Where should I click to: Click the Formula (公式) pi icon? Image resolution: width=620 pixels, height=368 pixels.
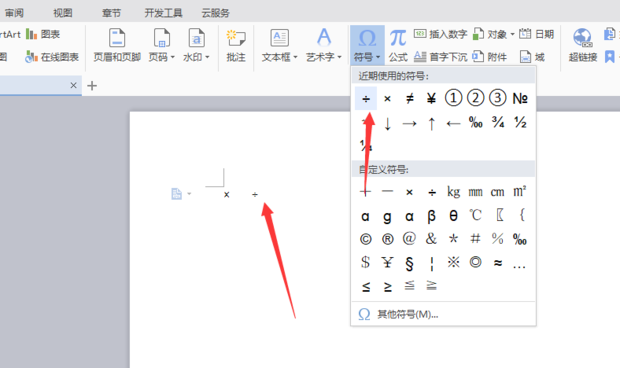(398, 38)
